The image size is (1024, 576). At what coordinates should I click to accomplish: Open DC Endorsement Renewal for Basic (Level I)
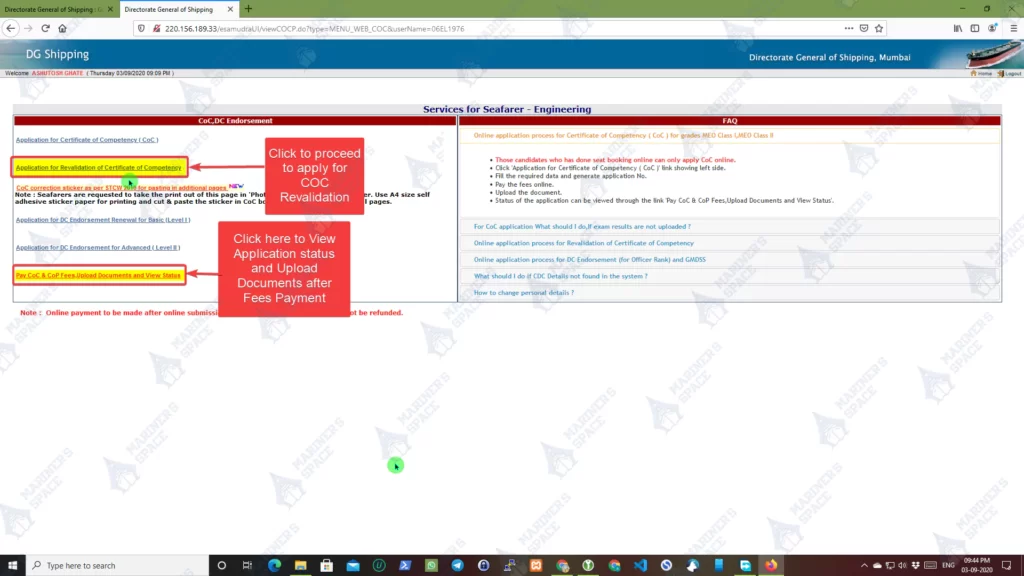pos(103,220)
